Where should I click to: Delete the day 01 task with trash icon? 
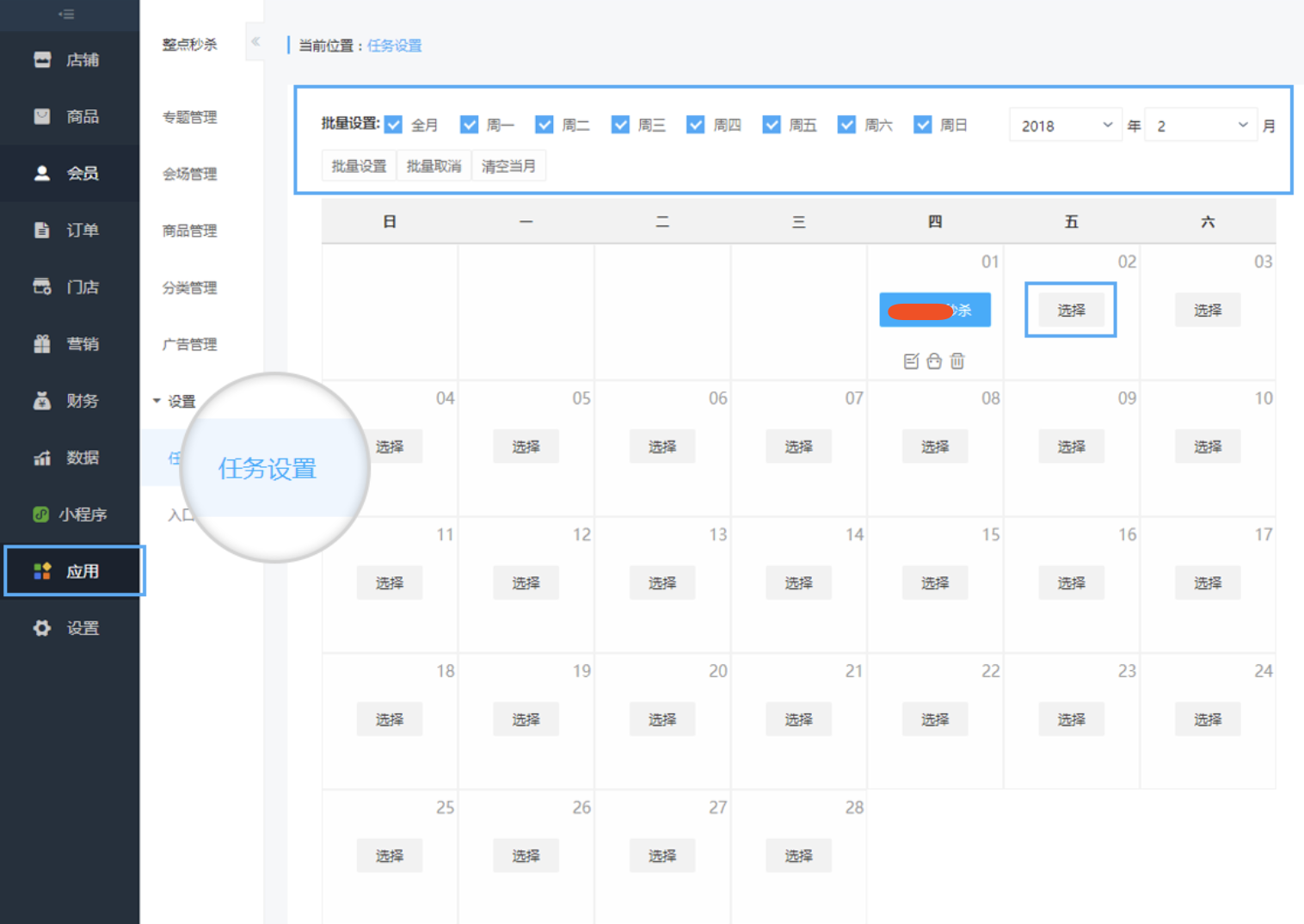957,361
